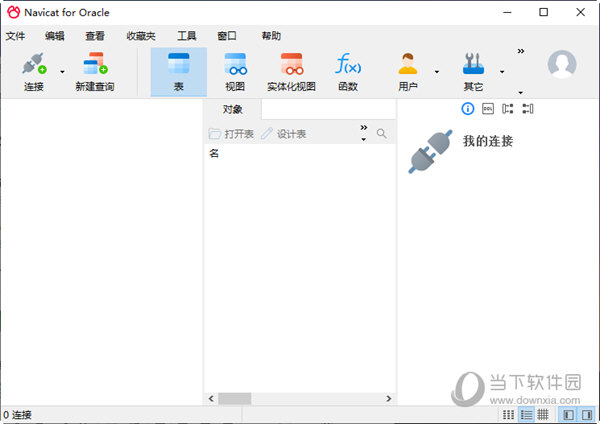
Task: Open the 收藏夹 favorites menu
Action: (x=141, y=36)
